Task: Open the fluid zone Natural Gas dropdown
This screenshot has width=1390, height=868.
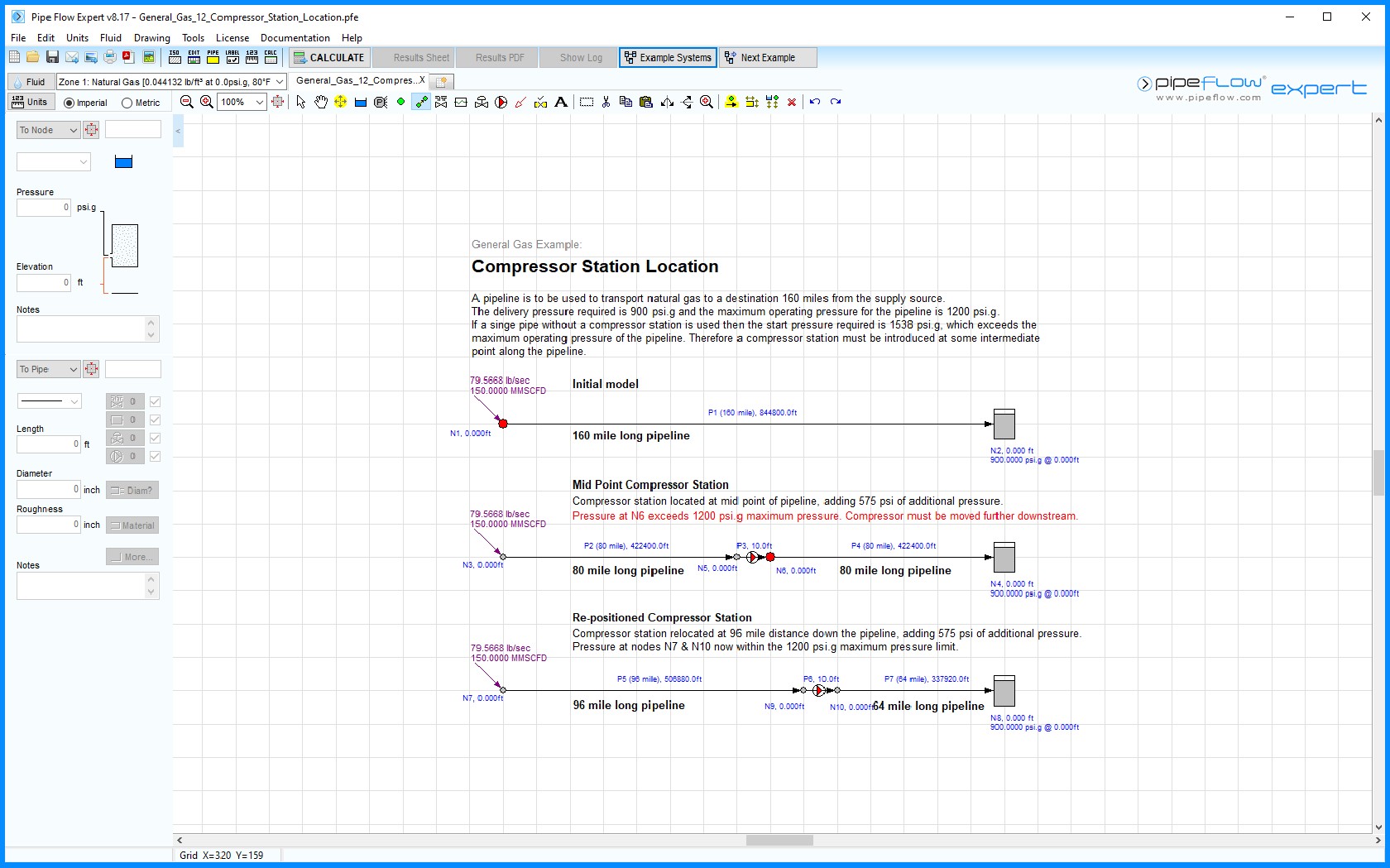Action: coord(171,82)
